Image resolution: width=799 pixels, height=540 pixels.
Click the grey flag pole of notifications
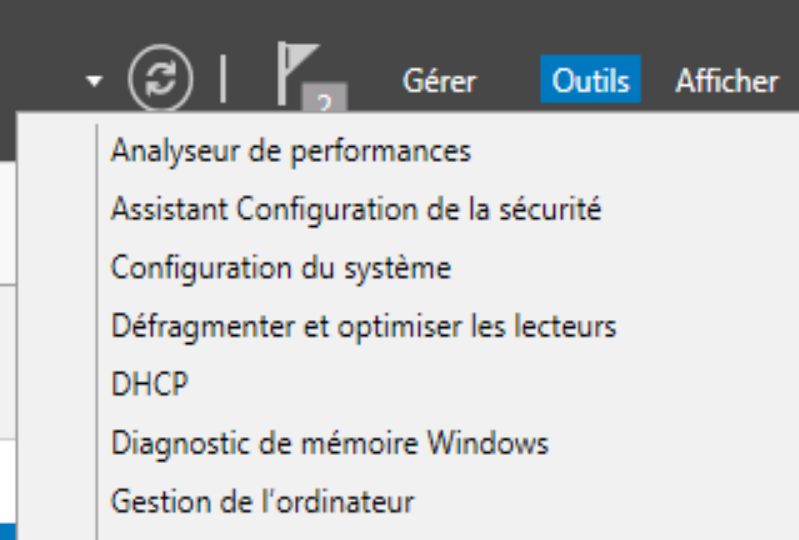point(282,74)
